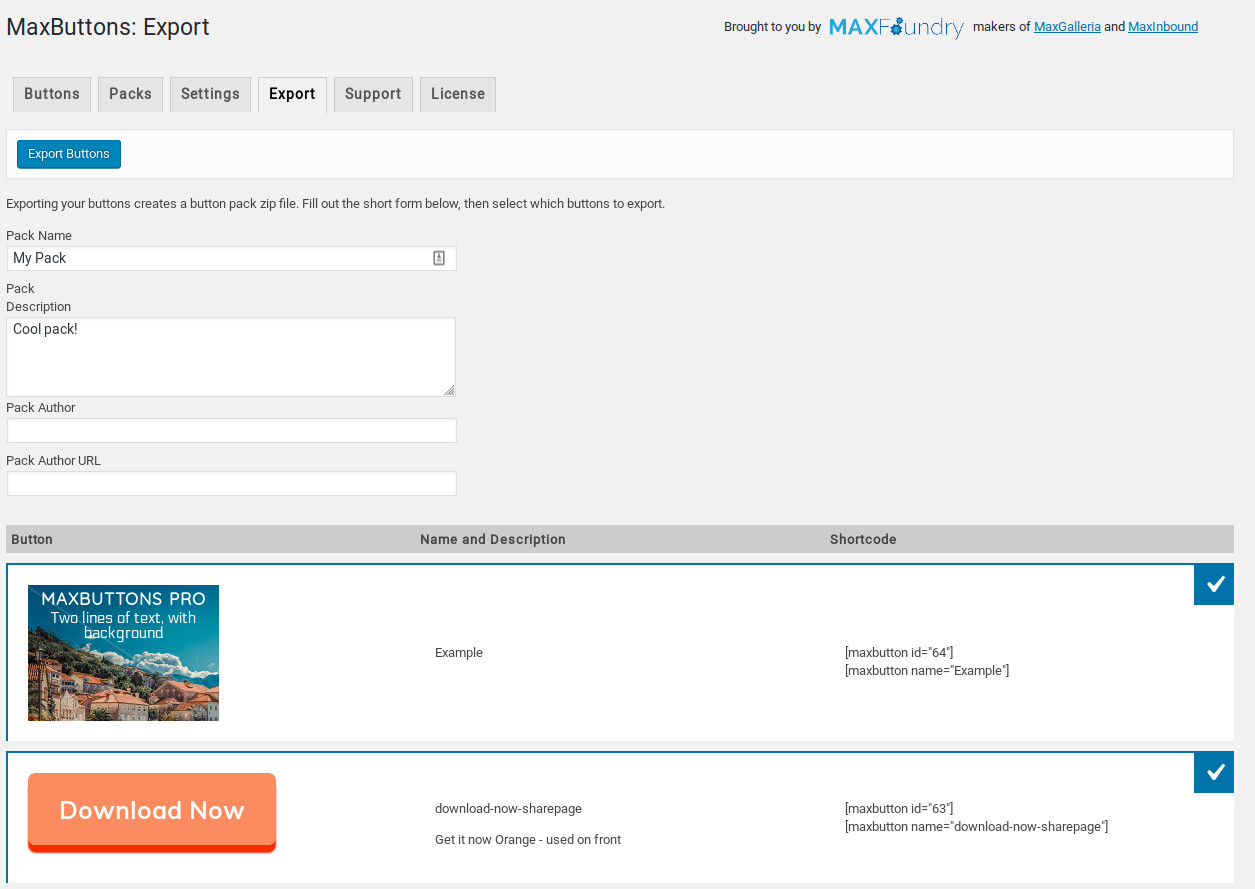Click the name 'download-now-sharepage'
Image resolution: width=1255 pixels, height=889 pixels.
tap(508, 809)
